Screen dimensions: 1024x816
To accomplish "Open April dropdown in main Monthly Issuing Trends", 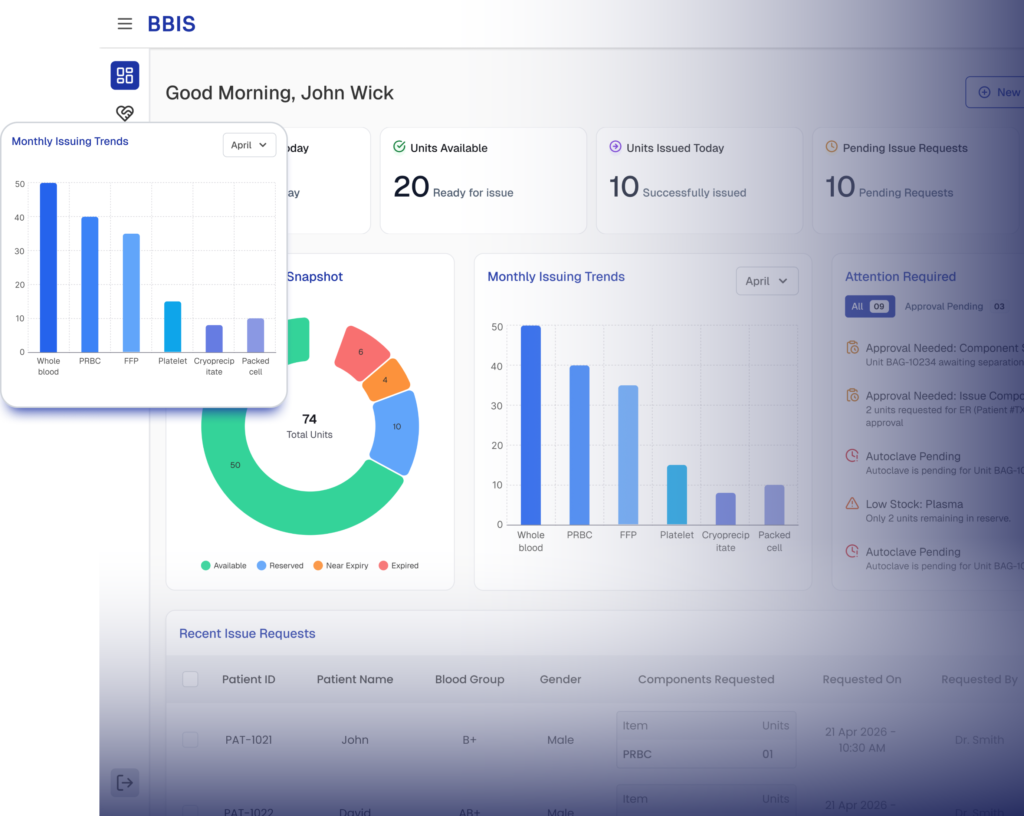I will click(767, 281).
